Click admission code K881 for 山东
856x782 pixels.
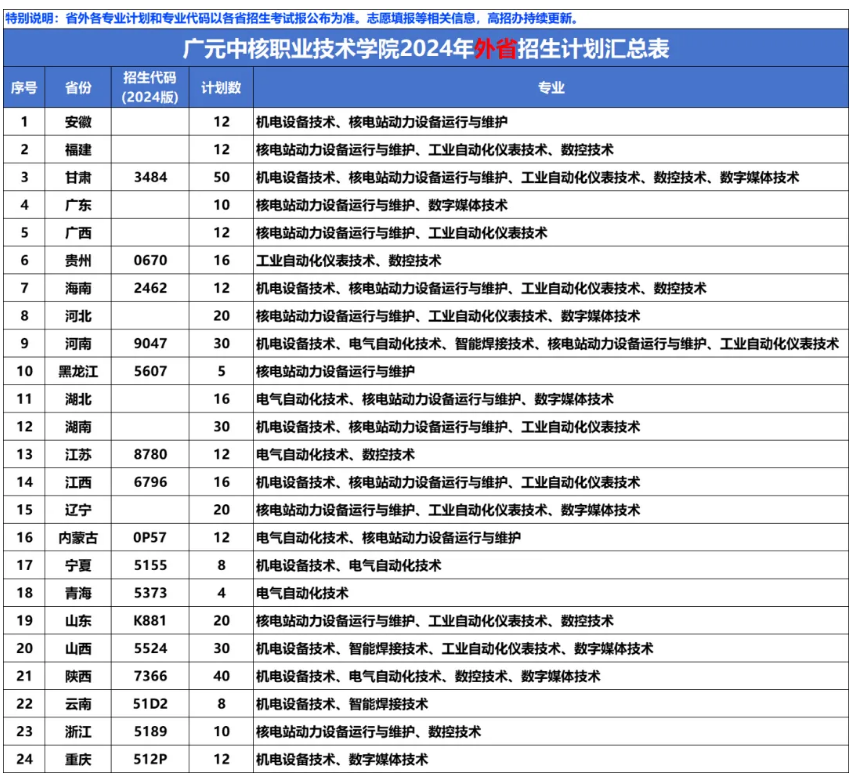[x=150, y=621]
